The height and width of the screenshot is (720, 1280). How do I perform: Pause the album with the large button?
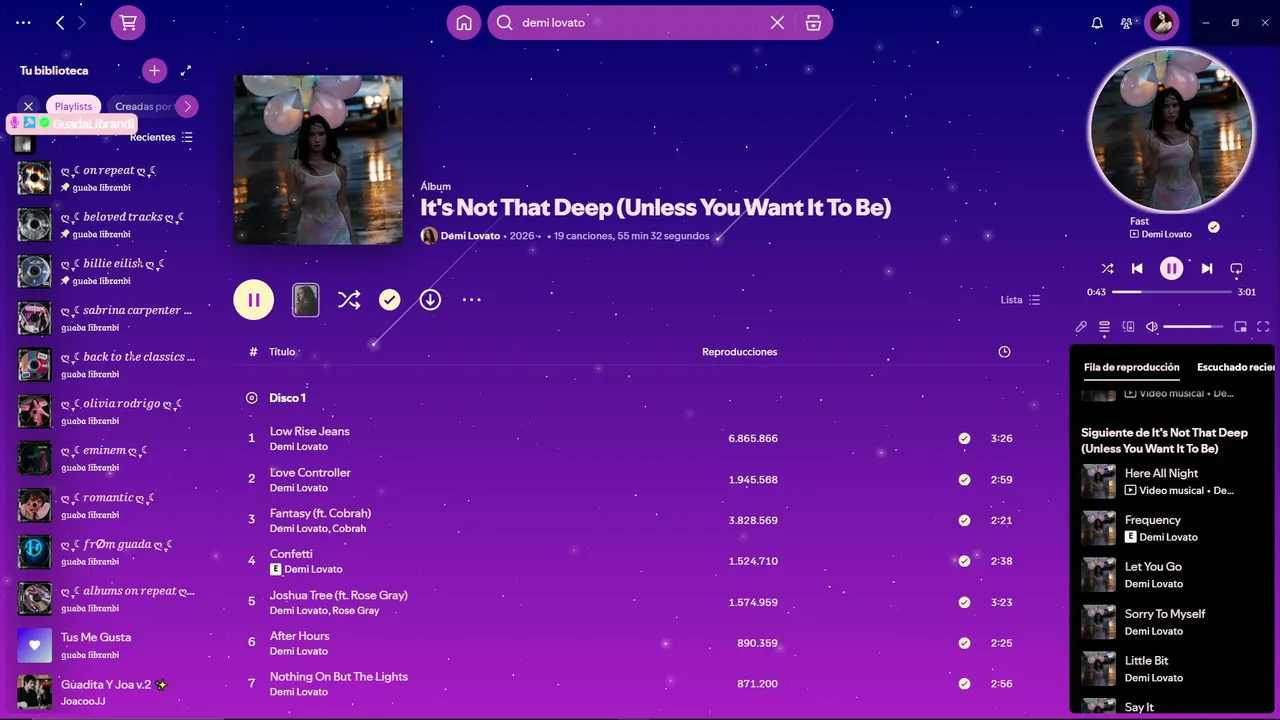[254, 299]
